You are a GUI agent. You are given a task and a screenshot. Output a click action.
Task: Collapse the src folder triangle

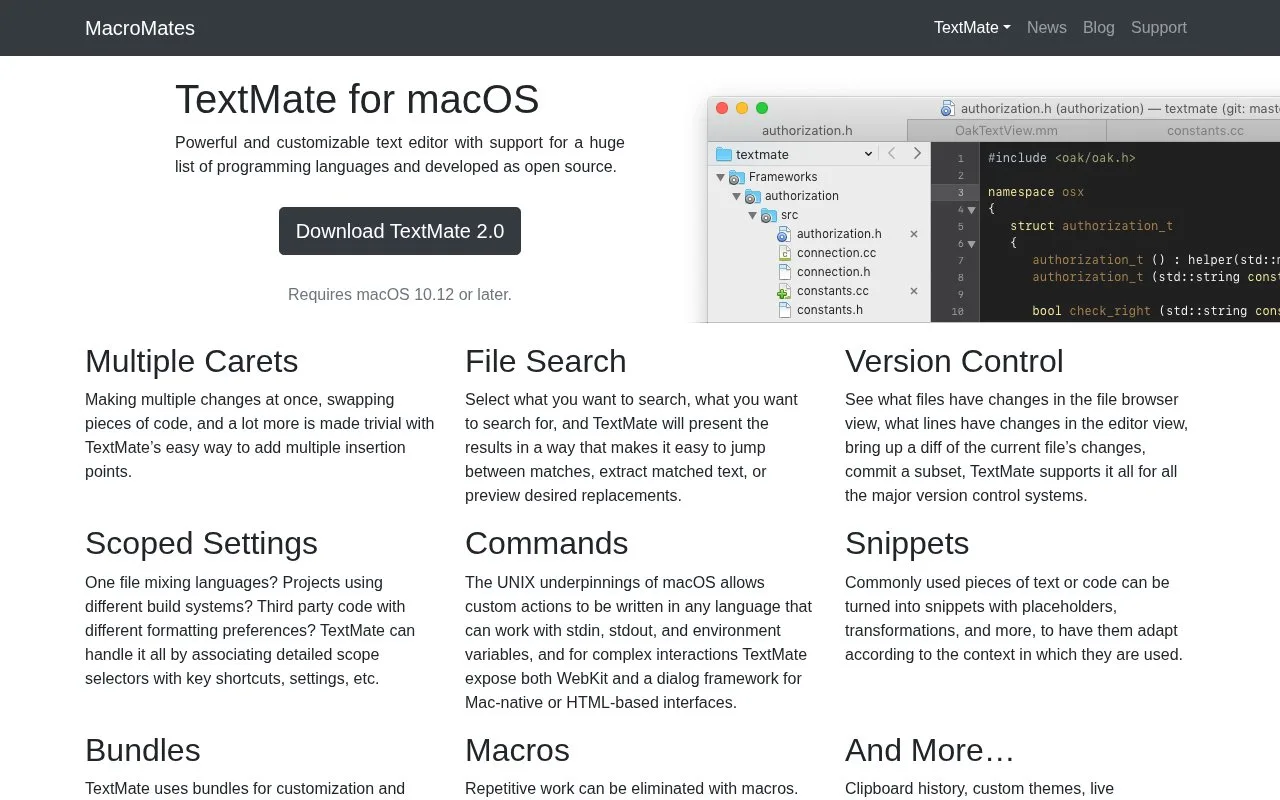click(x=752, y=215)
